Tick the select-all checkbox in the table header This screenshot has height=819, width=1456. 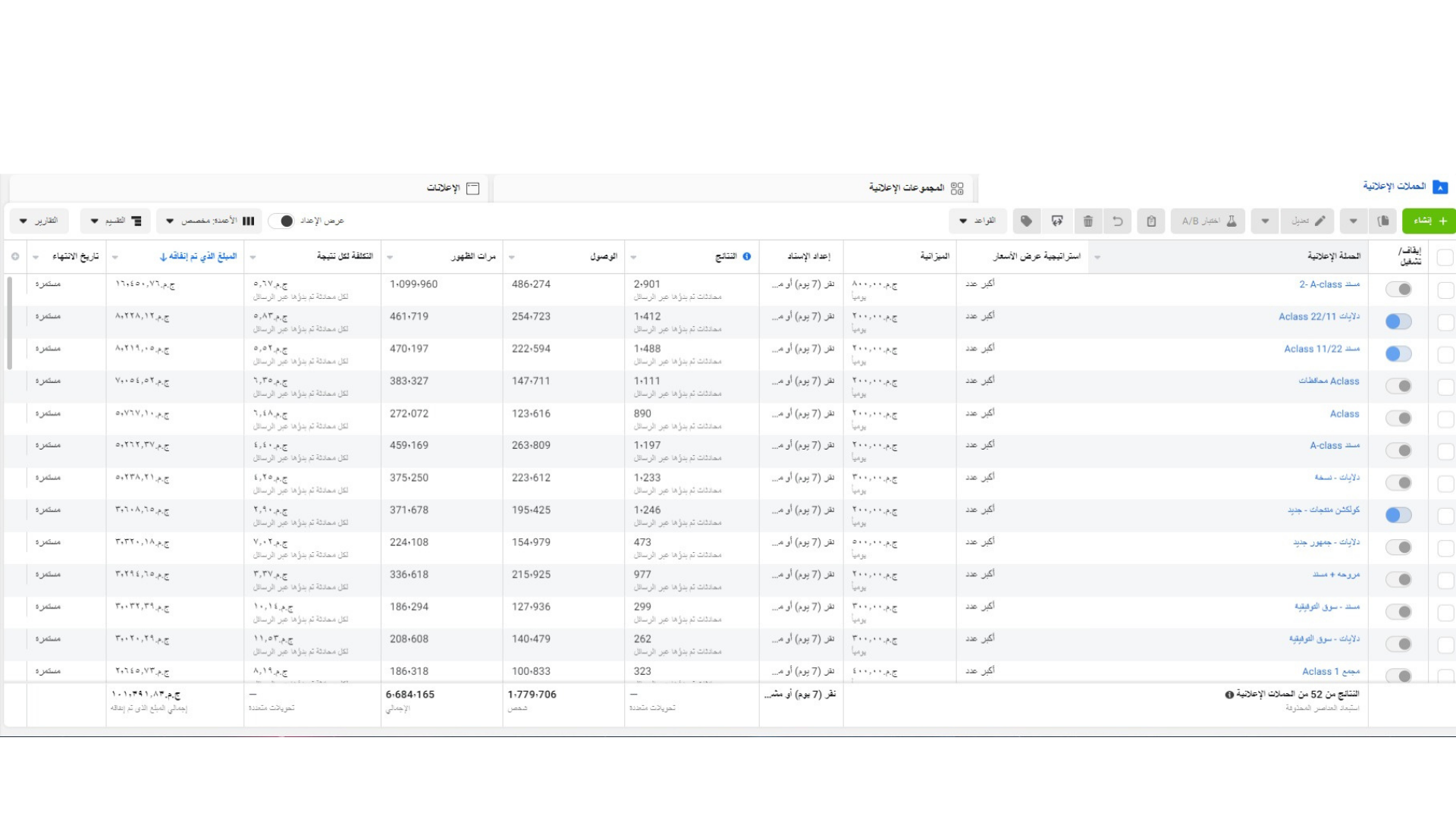(1445, 257)
